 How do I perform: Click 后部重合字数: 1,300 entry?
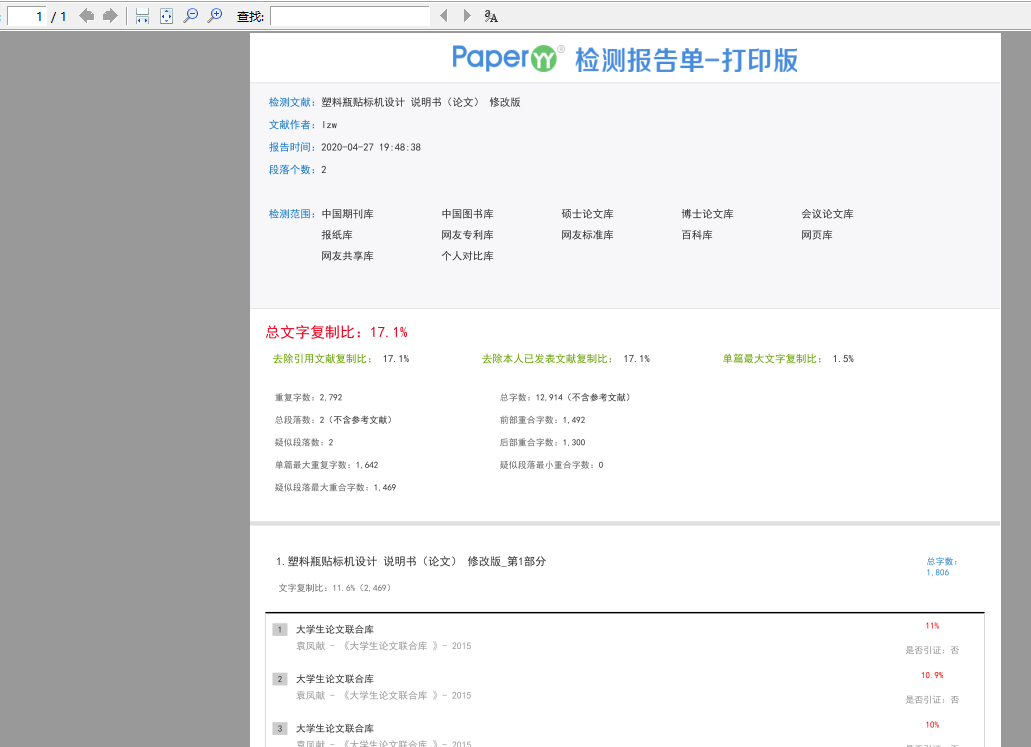pyautogui.click(x=542, y=443)
